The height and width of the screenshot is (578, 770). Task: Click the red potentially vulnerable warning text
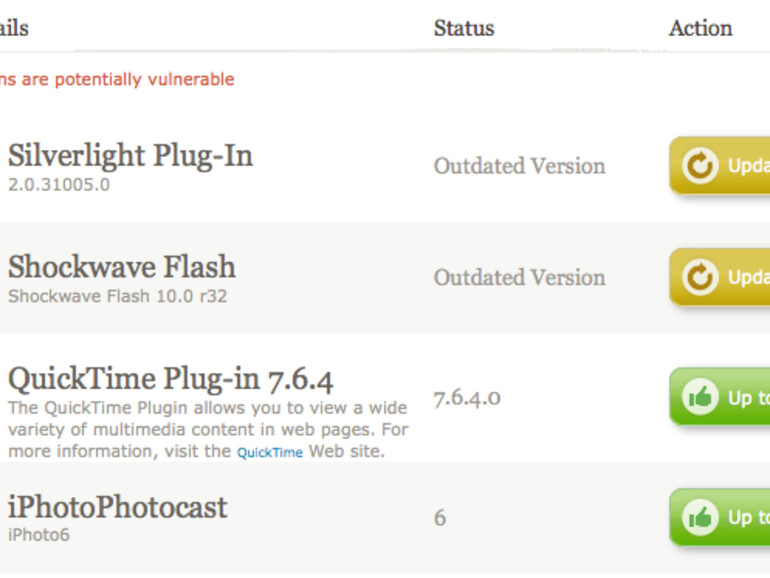tap(116, 79)
